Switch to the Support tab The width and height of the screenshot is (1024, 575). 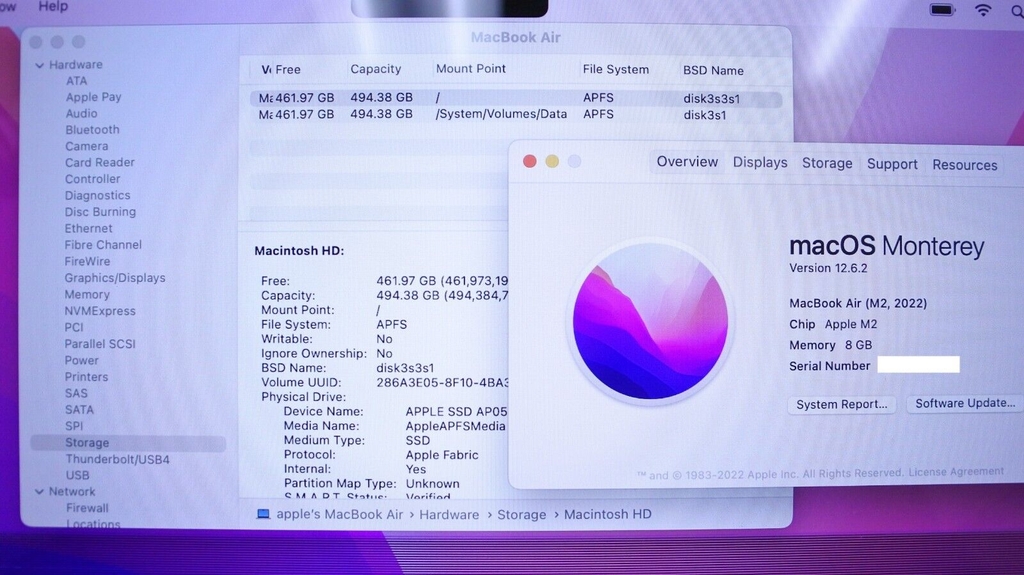(x=892, y=164)
